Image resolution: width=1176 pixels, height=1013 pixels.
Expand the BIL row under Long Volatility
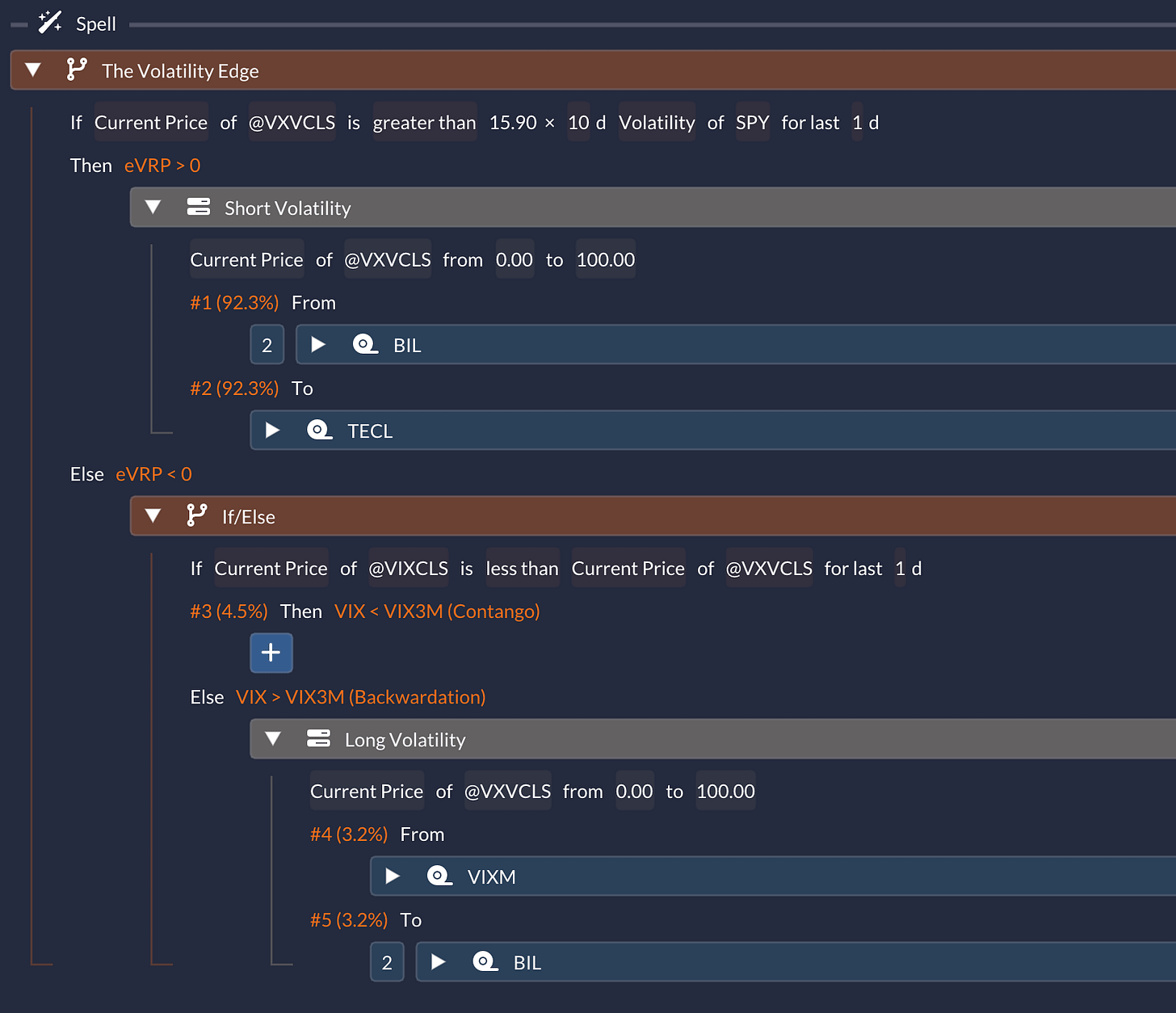439,962
